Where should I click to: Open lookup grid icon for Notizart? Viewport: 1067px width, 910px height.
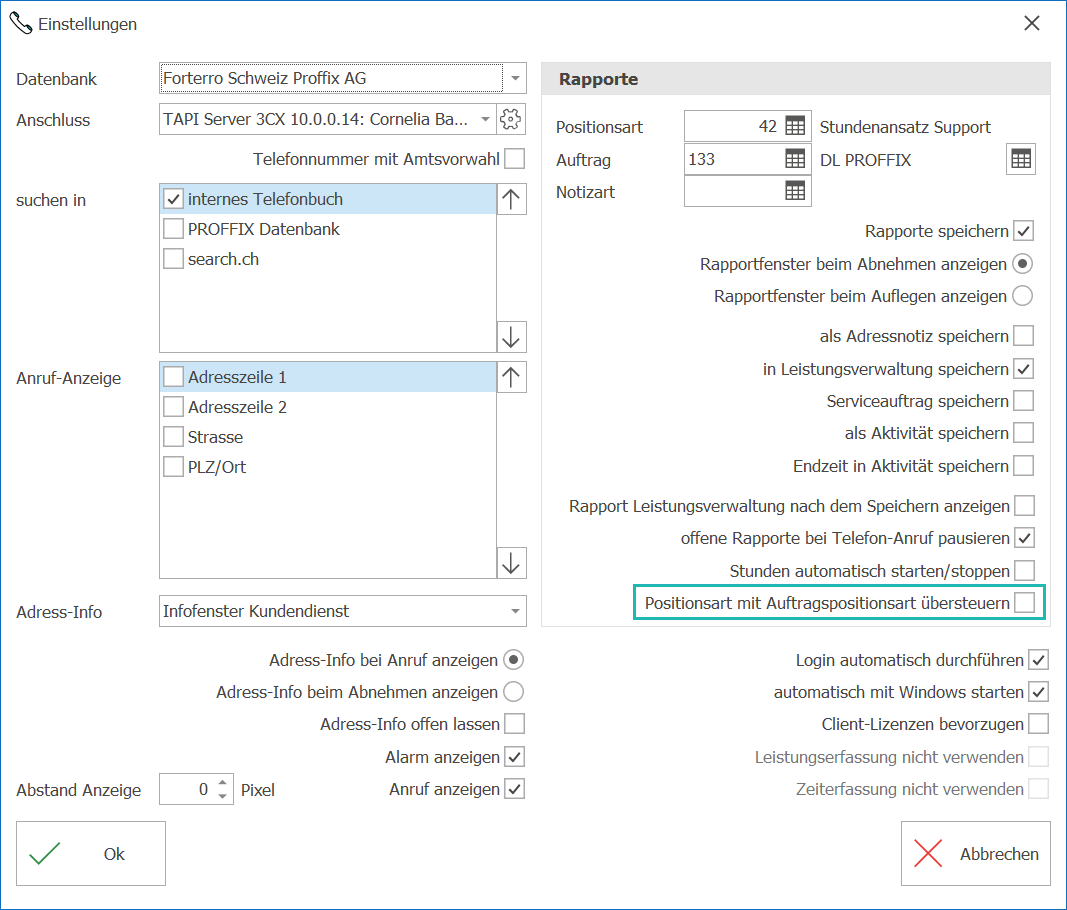(x=794, y=191)
